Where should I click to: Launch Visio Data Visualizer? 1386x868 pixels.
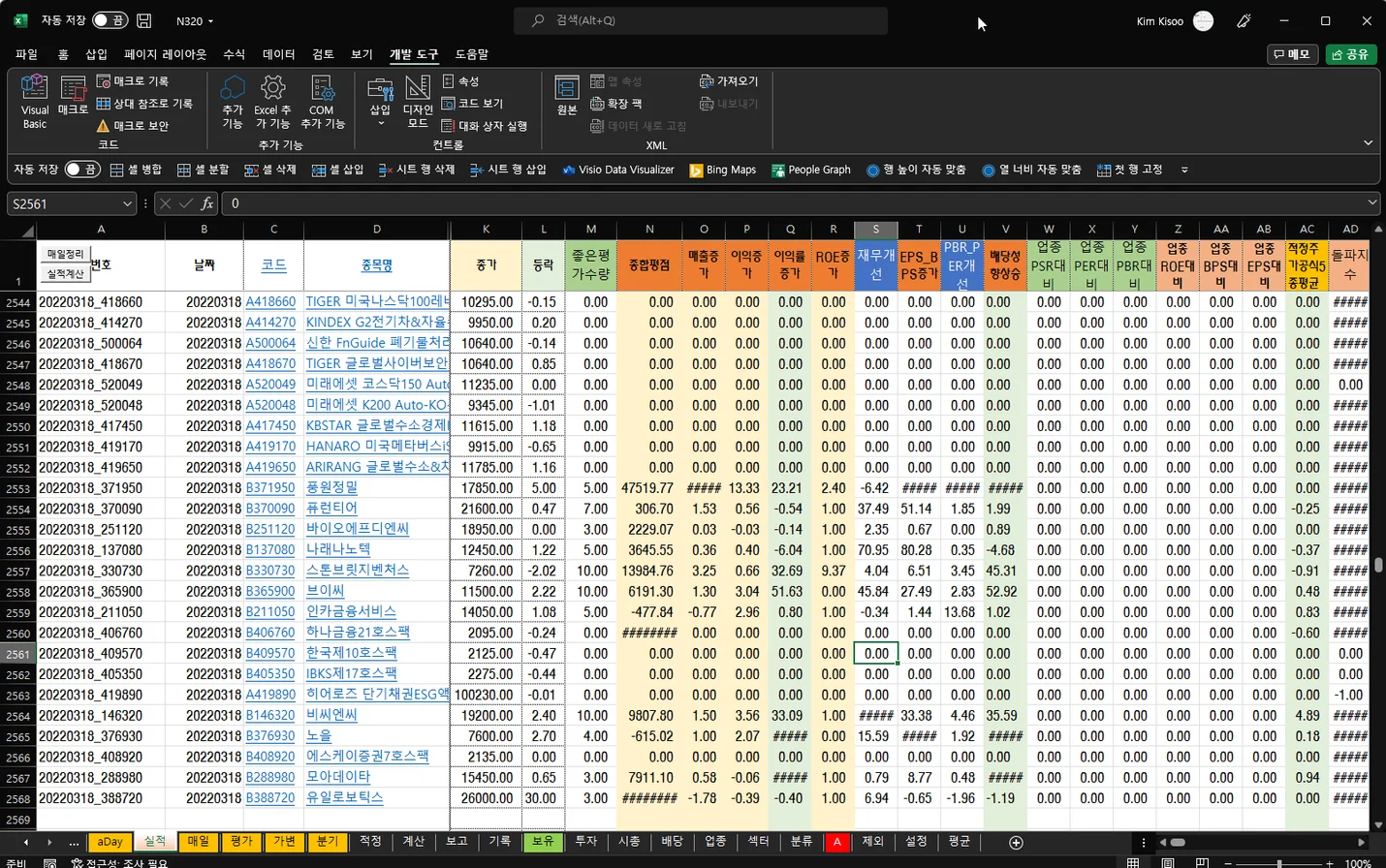pos(618,170)
